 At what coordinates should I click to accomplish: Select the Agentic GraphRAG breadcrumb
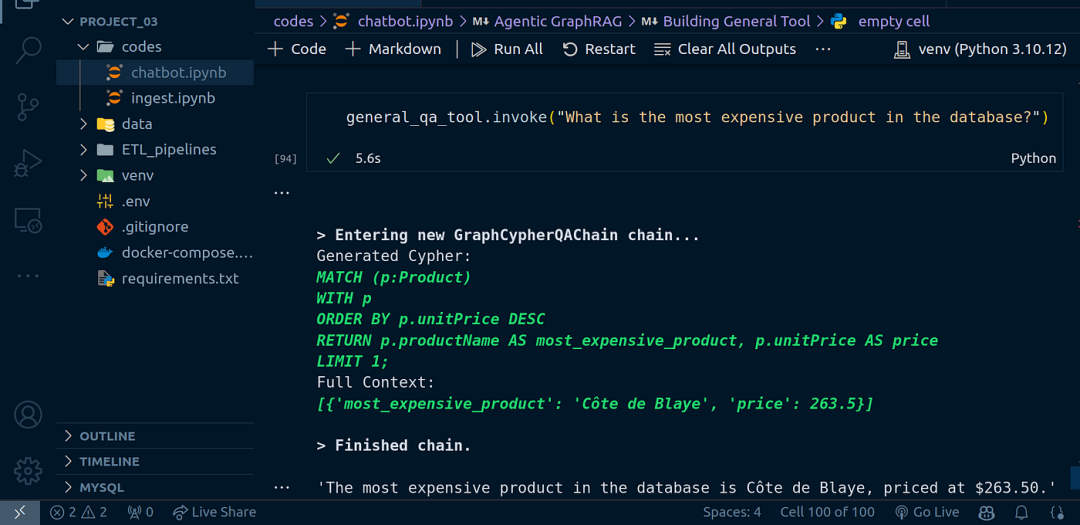pyautogui.click(x=557, y=21)
